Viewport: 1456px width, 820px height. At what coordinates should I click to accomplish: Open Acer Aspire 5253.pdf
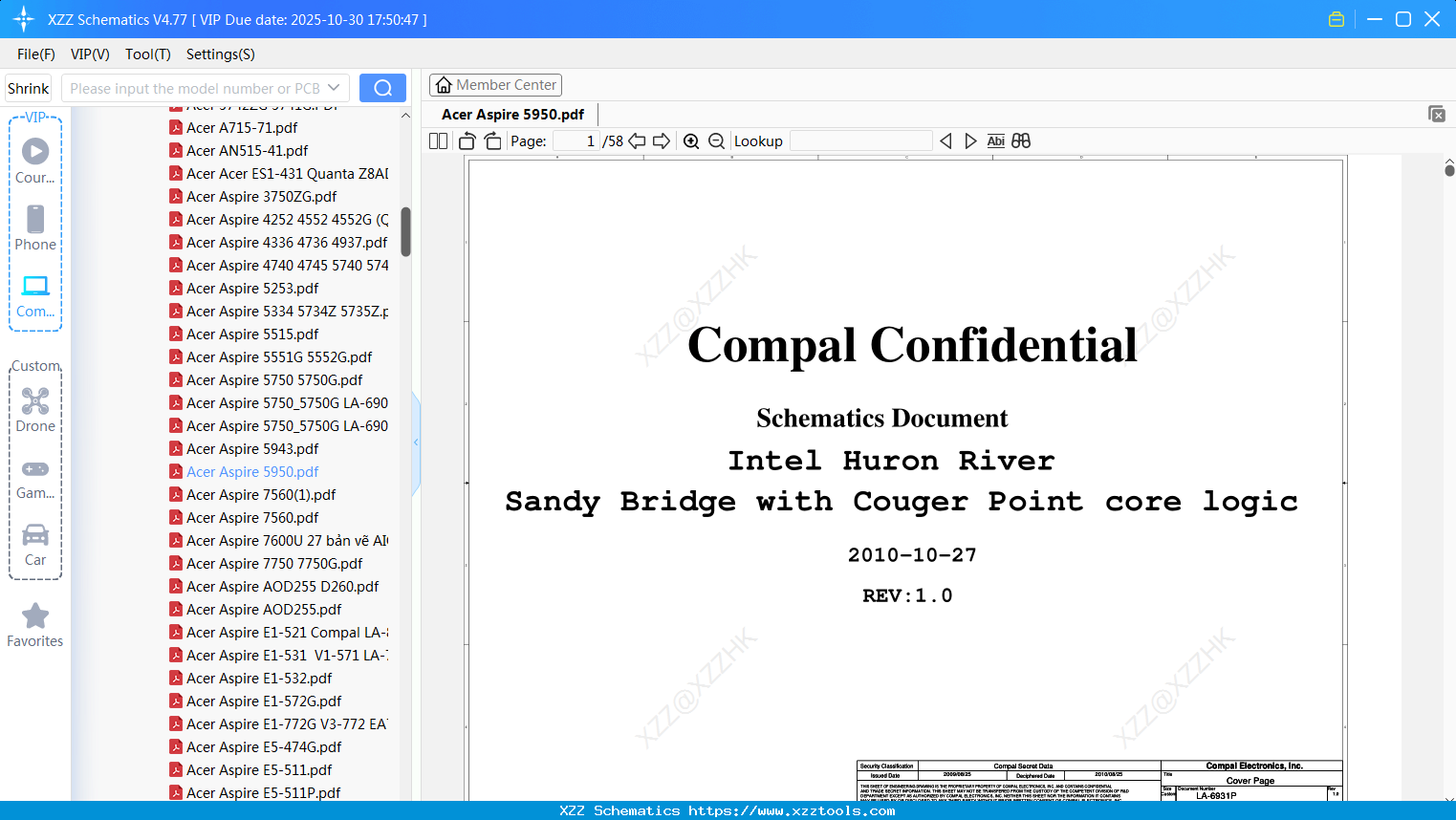pos(244,288)
